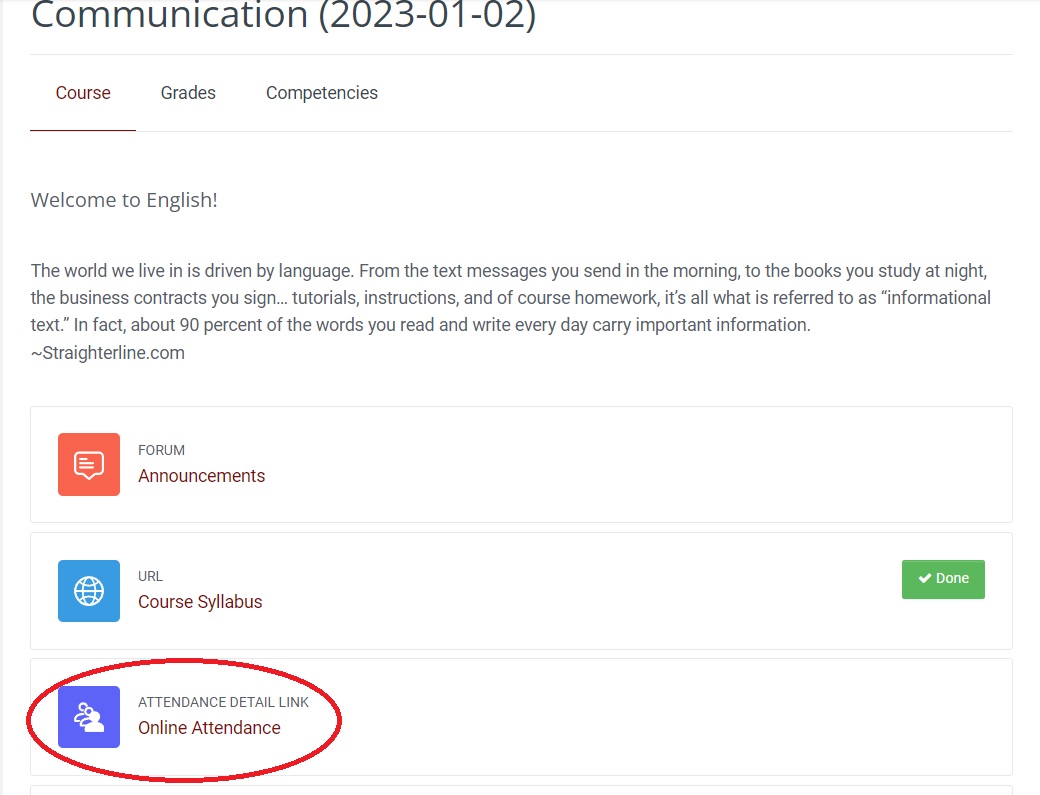Click the ATTENDANCE DETAIL LINK label
The height and width of the screenshot is (795, 1040).
[x=223, y=702]
